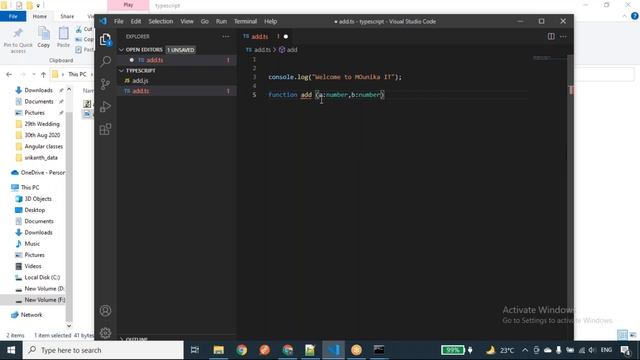640x360 pixels.
Task: Open the Extensions view
Action: pyautogui.click(x=105, y=129)
